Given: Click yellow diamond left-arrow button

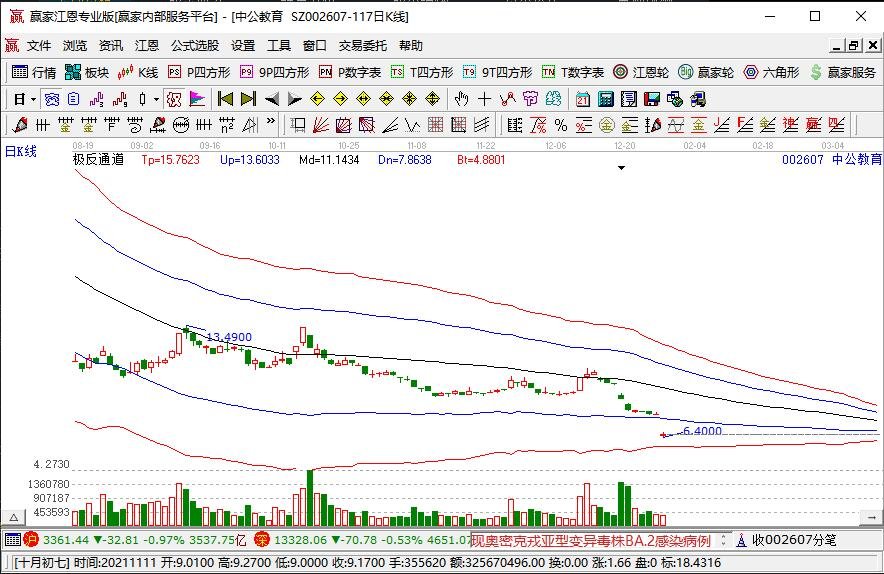Looking at the screenshot, I should 318,100.
